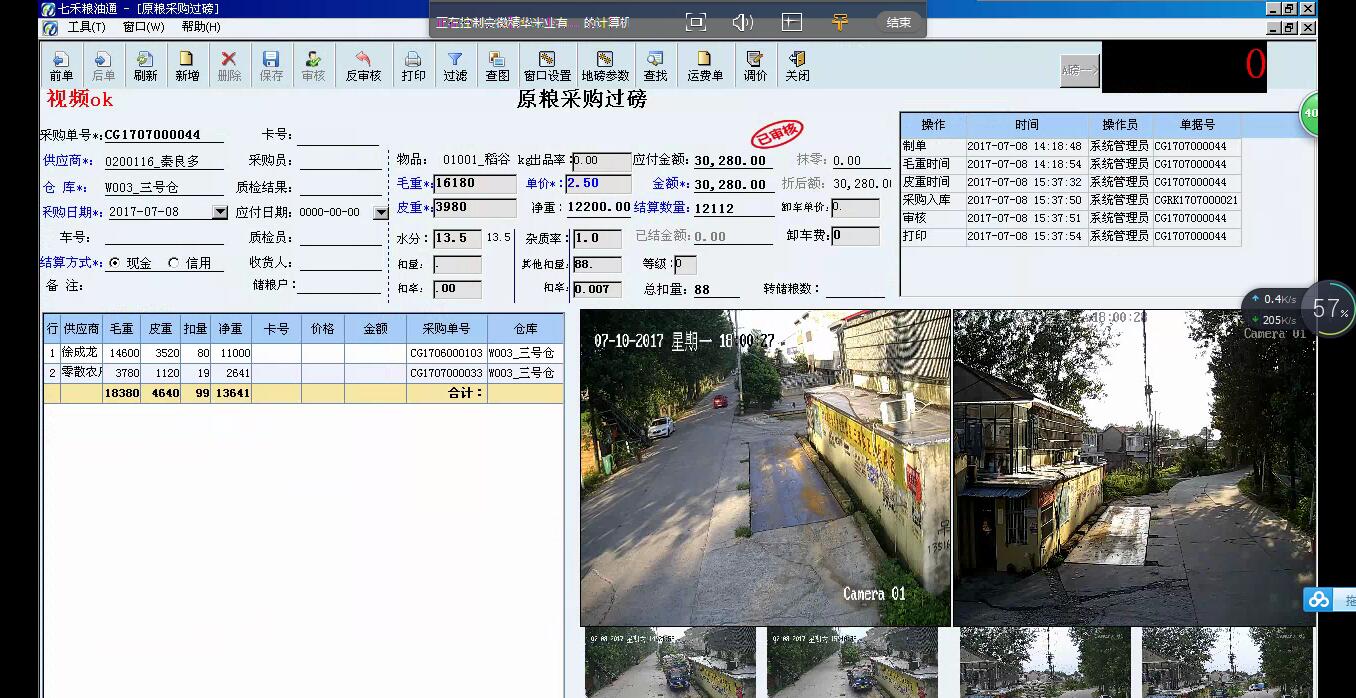Open the 运费单 freight bill
The image size is (1356, 698).
(x=705, y=66)
